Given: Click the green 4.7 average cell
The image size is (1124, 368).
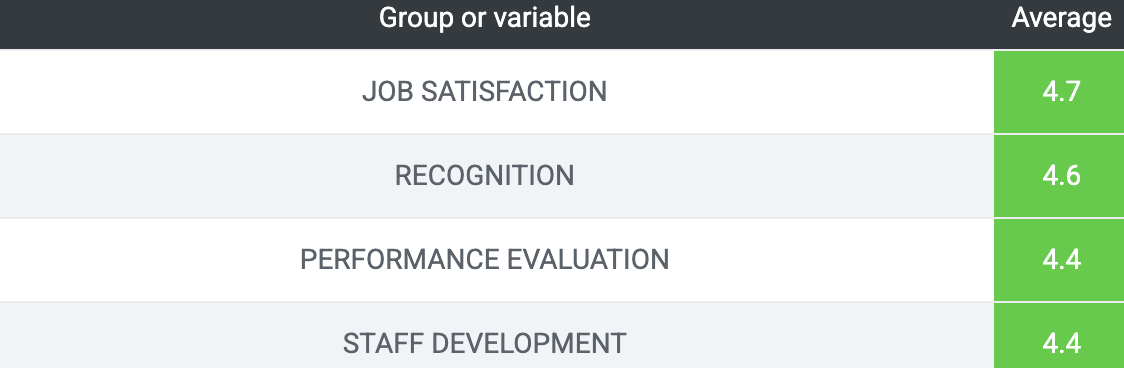Looking at the screenshot, I should pos(1059,92).
